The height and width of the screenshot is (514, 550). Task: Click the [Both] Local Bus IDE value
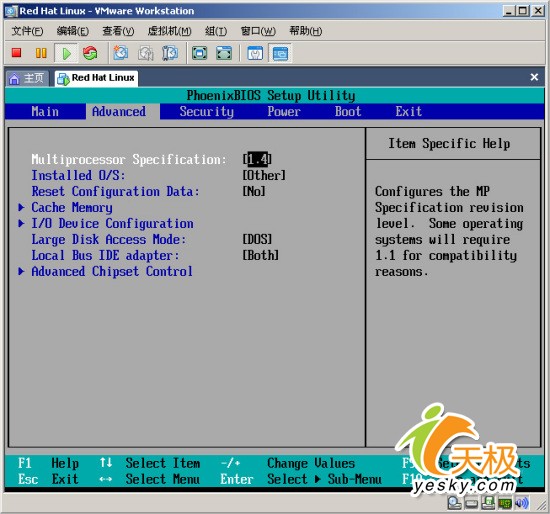tap(261, 255)
